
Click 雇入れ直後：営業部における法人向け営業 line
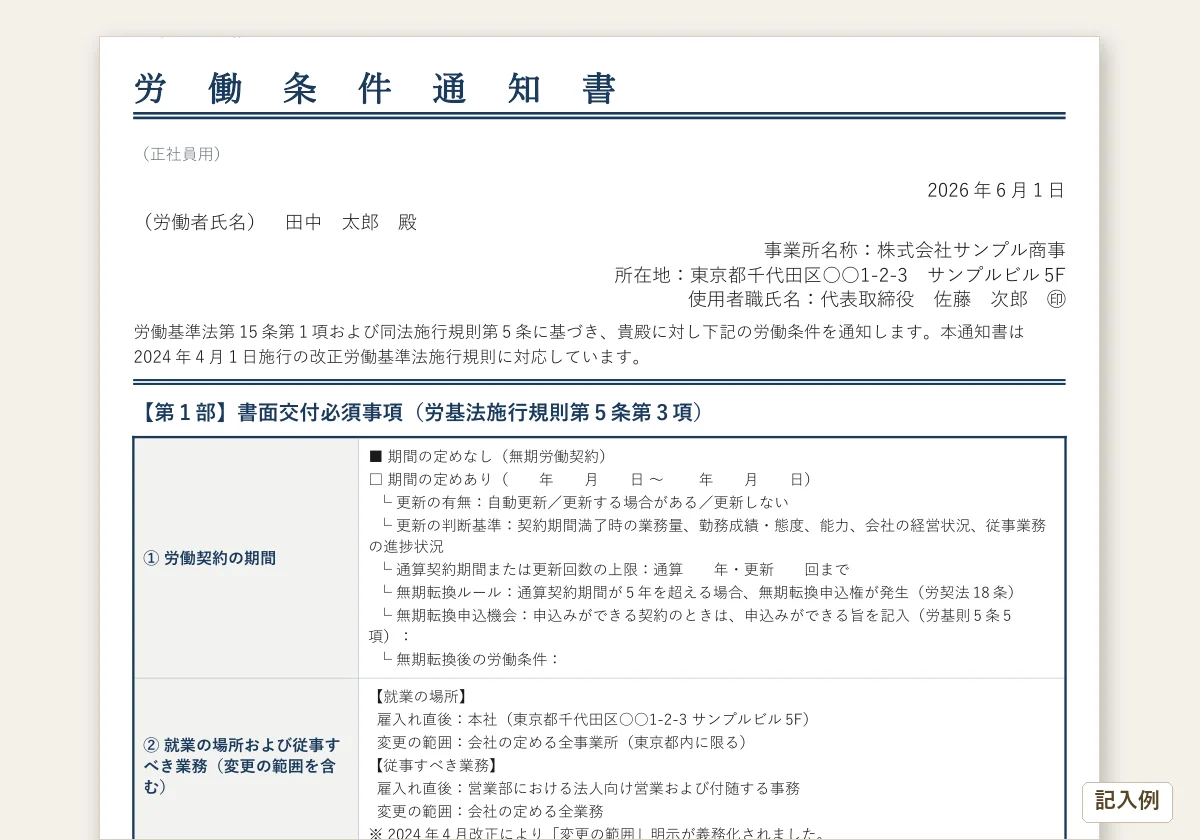tap(588, 788)
